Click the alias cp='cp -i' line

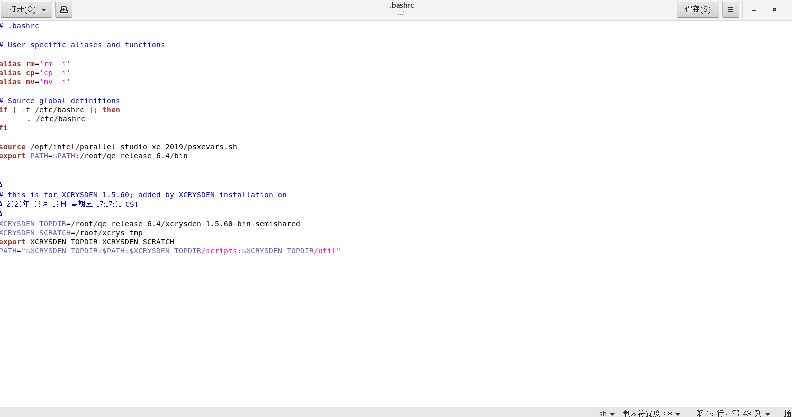coord(35,73)
